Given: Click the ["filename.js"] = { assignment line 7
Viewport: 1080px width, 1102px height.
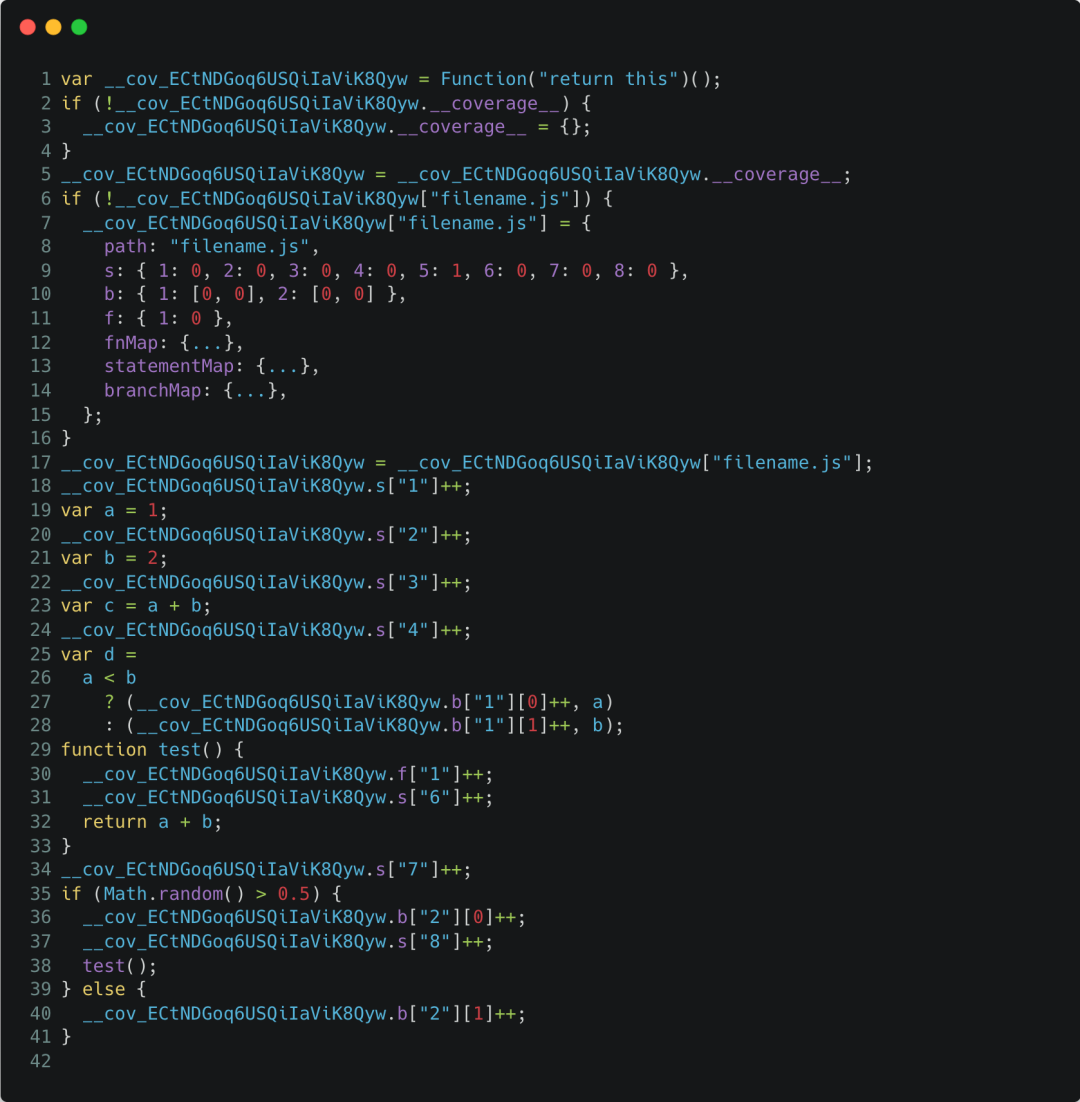Looking at the screenshot, I should pos(337,223).
